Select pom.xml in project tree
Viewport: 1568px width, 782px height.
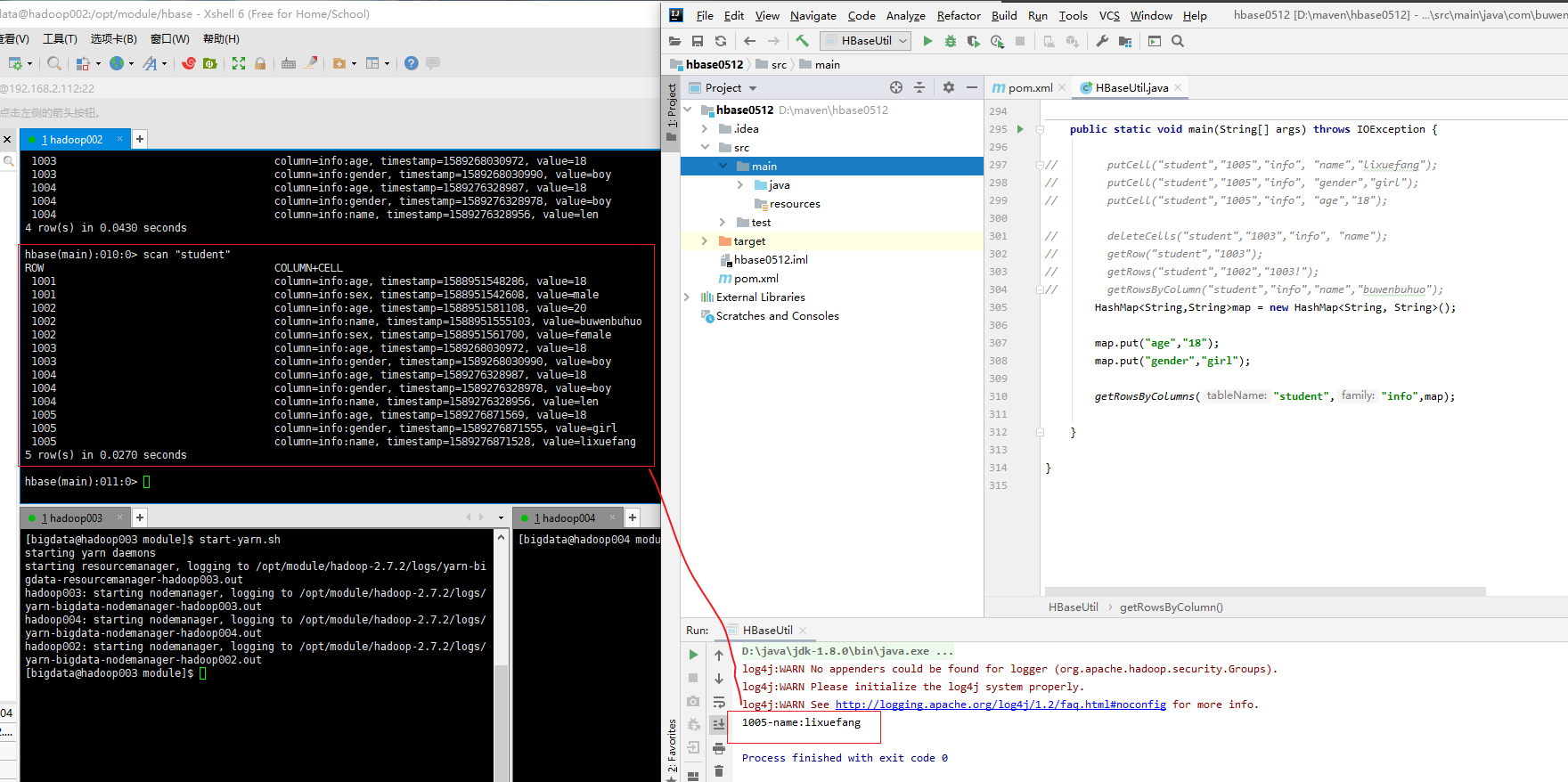(x=755, y=279)
